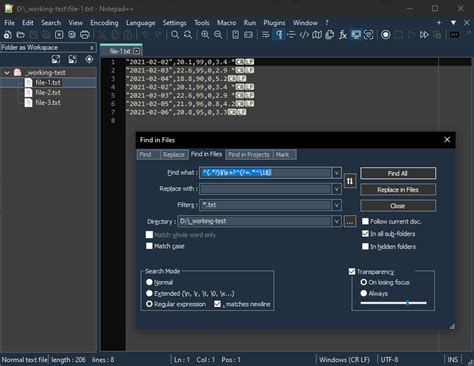Image resolution: width=474 pixels, height=366 pixels.
Task: Switch to the Find in Projects tab
Action: 249,155
